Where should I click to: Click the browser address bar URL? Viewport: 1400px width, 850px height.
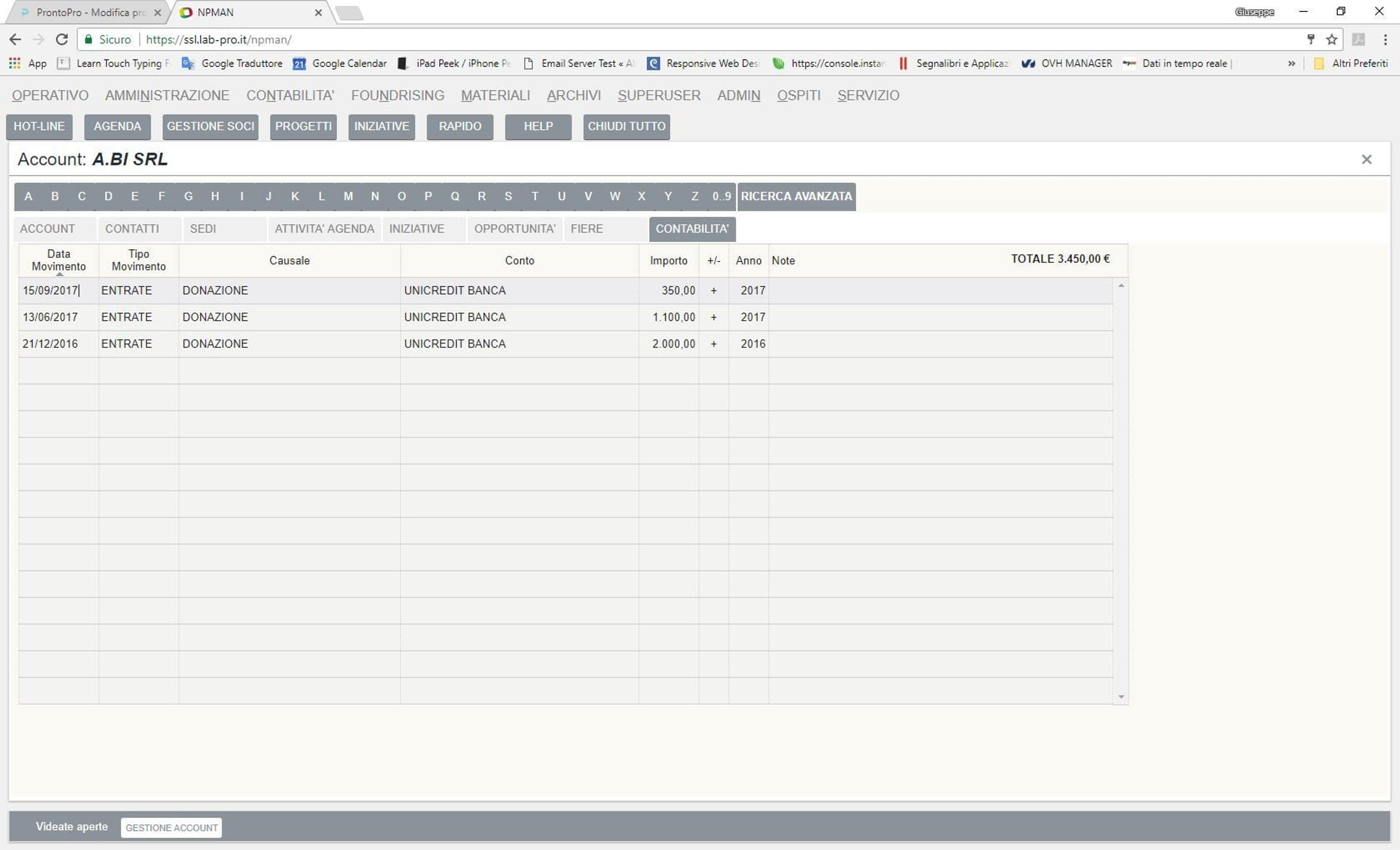(x=219, y=39)
